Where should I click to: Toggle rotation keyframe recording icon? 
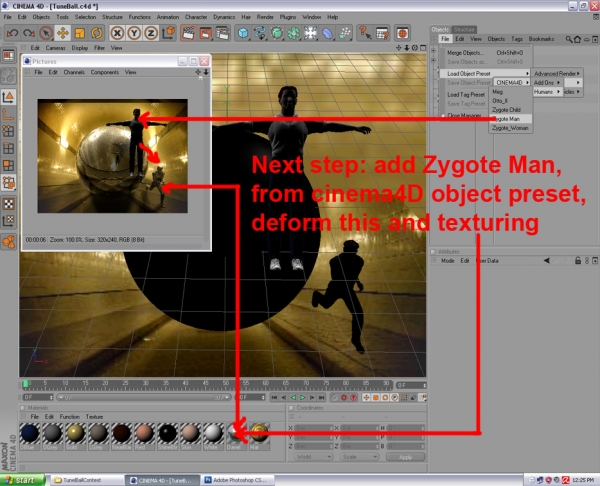pos(385,398)
